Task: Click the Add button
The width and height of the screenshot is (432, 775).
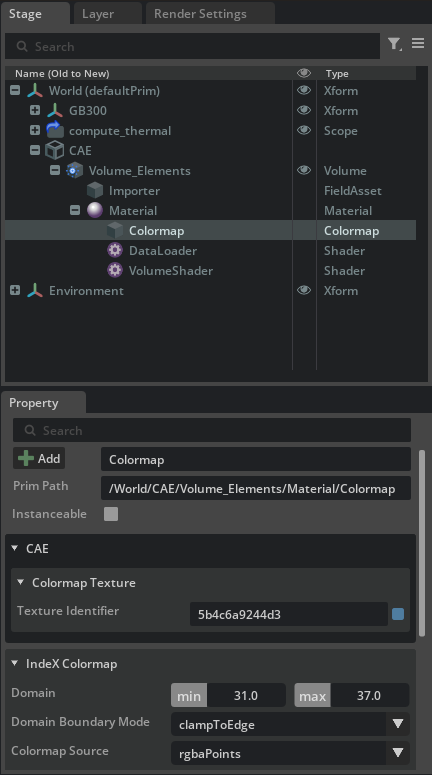Action: (39, 459)
